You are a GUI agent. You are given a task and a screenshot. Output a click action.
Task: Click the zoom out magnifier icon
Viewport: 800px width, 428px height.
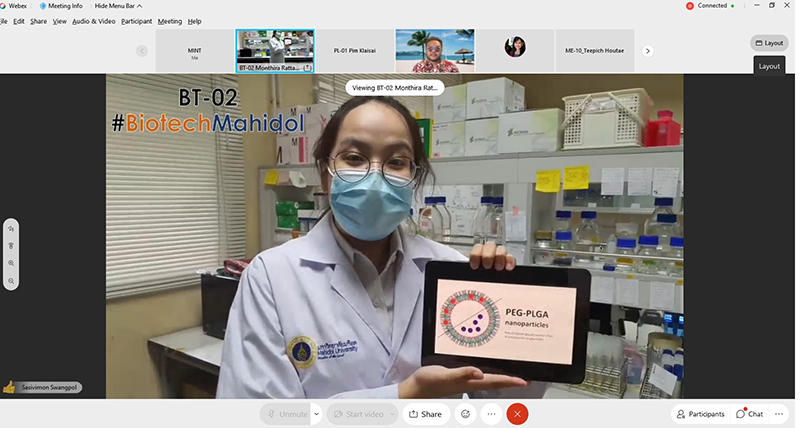click(x=11, y=281)
